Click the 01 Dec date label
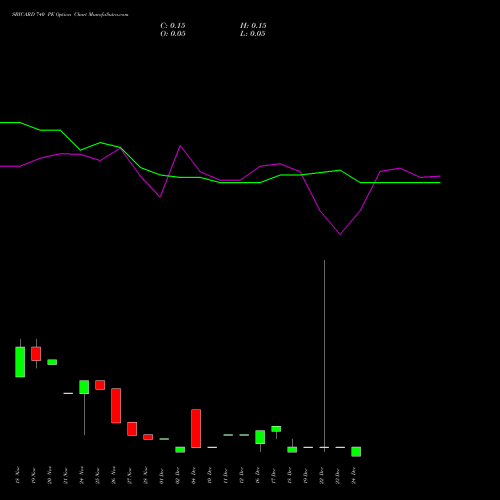The height and width of the screenshot is (500, 500). click(x=162, y=475)
